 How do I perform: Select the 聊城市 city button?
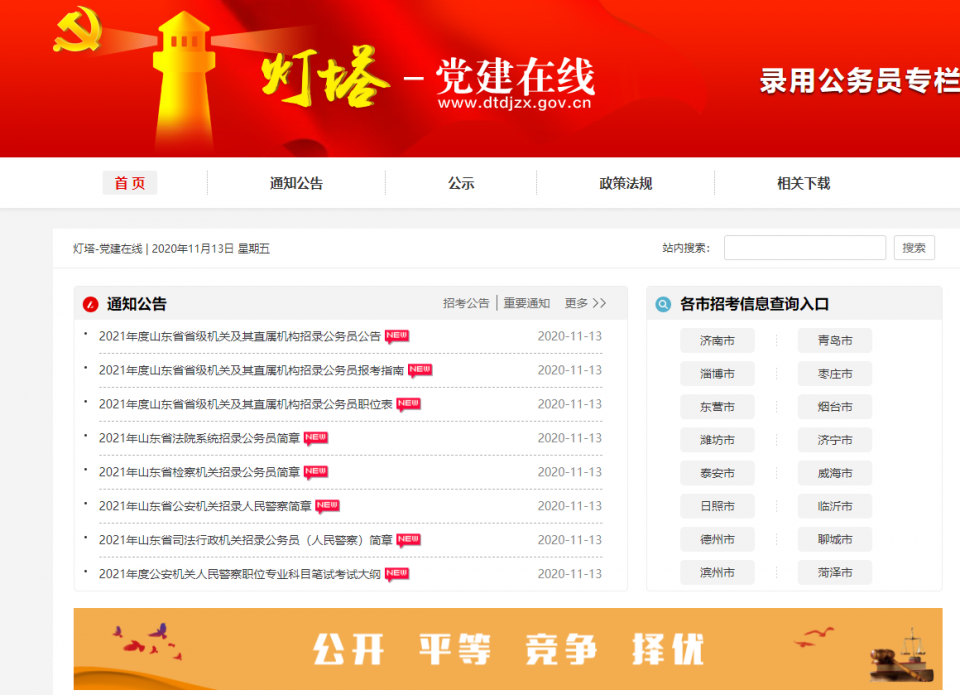click(x=835, y=539)
